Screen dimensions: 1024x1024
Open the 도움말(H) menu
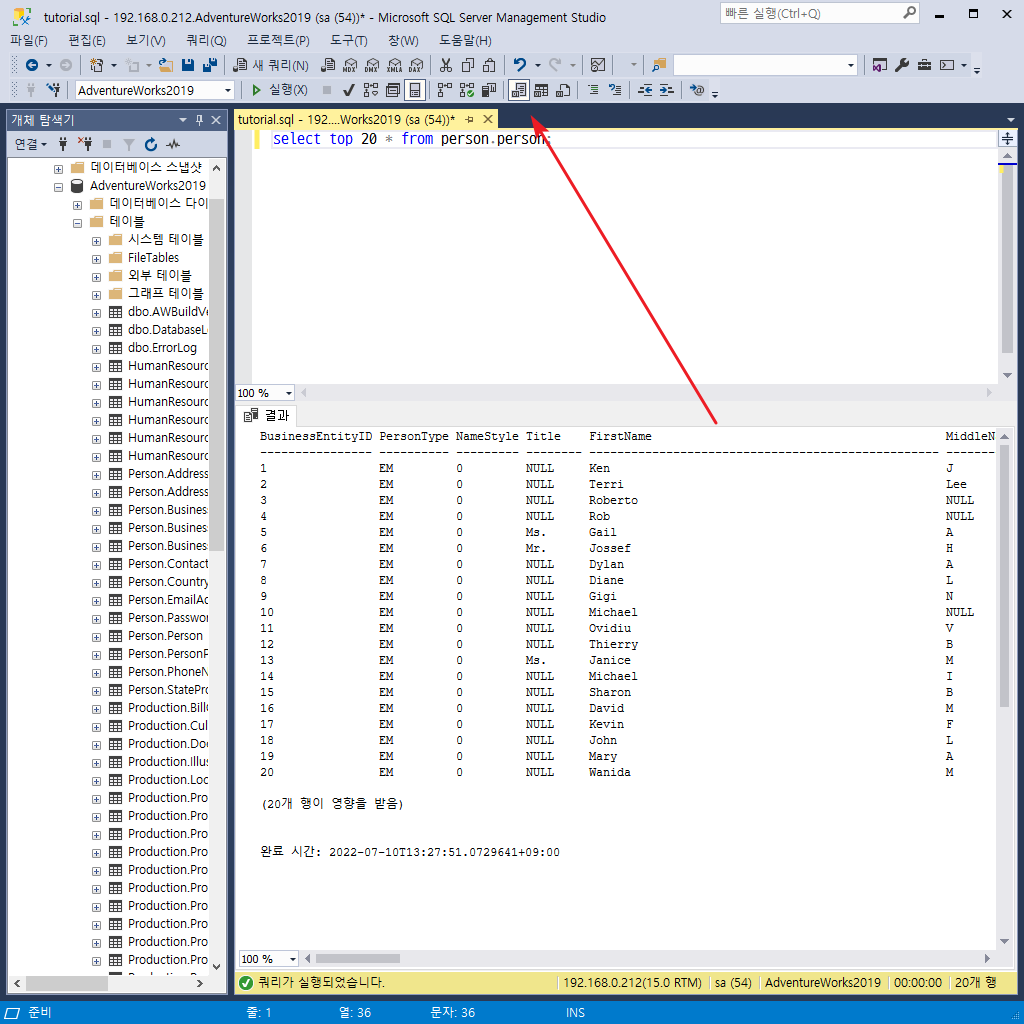[465, 40]
